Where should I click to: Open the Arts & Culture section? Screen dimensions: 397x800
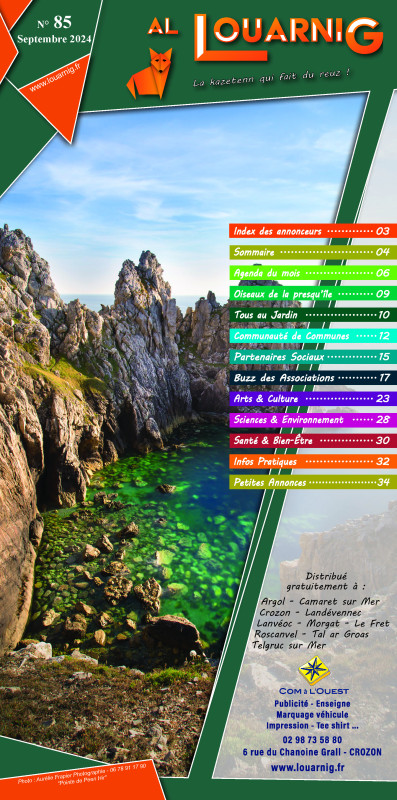[313, 398]
